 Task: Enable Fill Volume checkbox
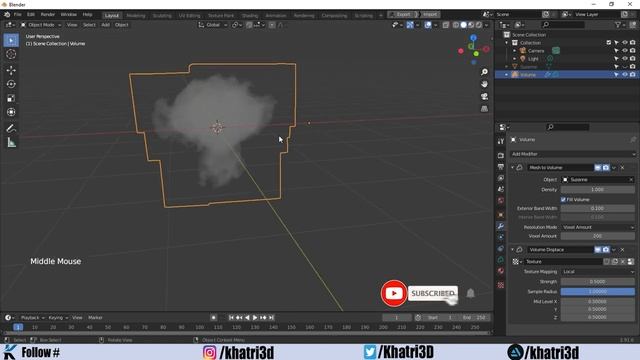(x=563, y=200)
